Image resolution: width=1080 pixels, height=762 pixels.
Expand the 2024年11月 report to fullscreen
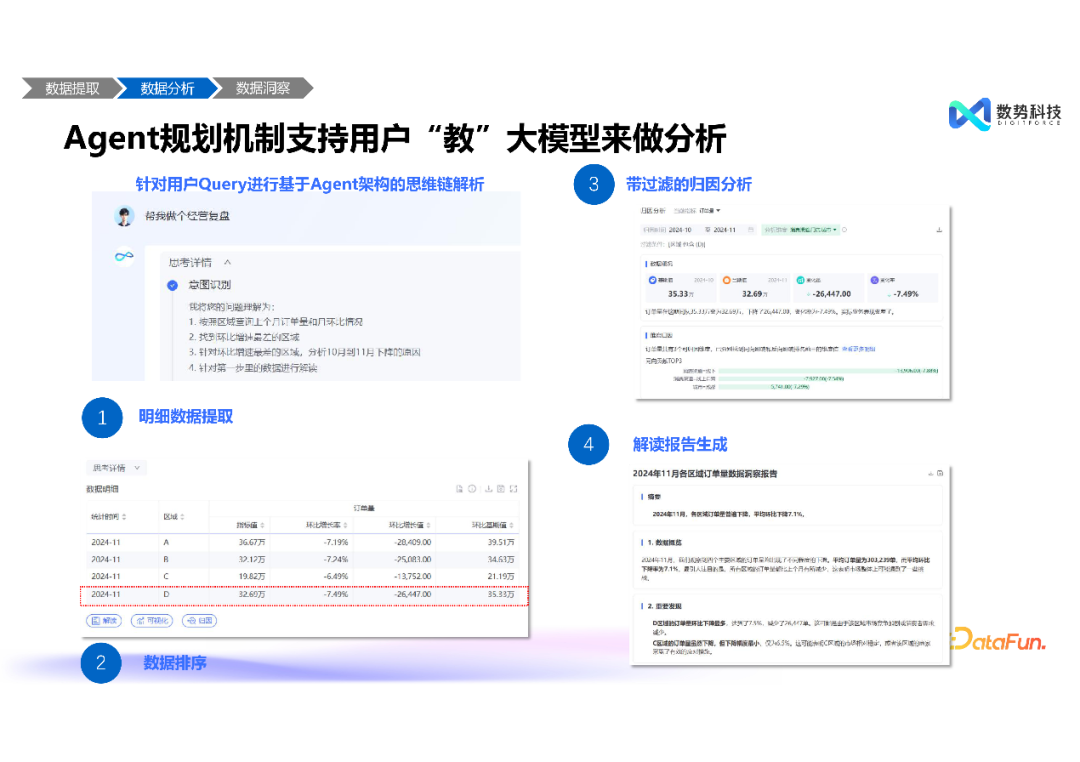click(940, 473)
